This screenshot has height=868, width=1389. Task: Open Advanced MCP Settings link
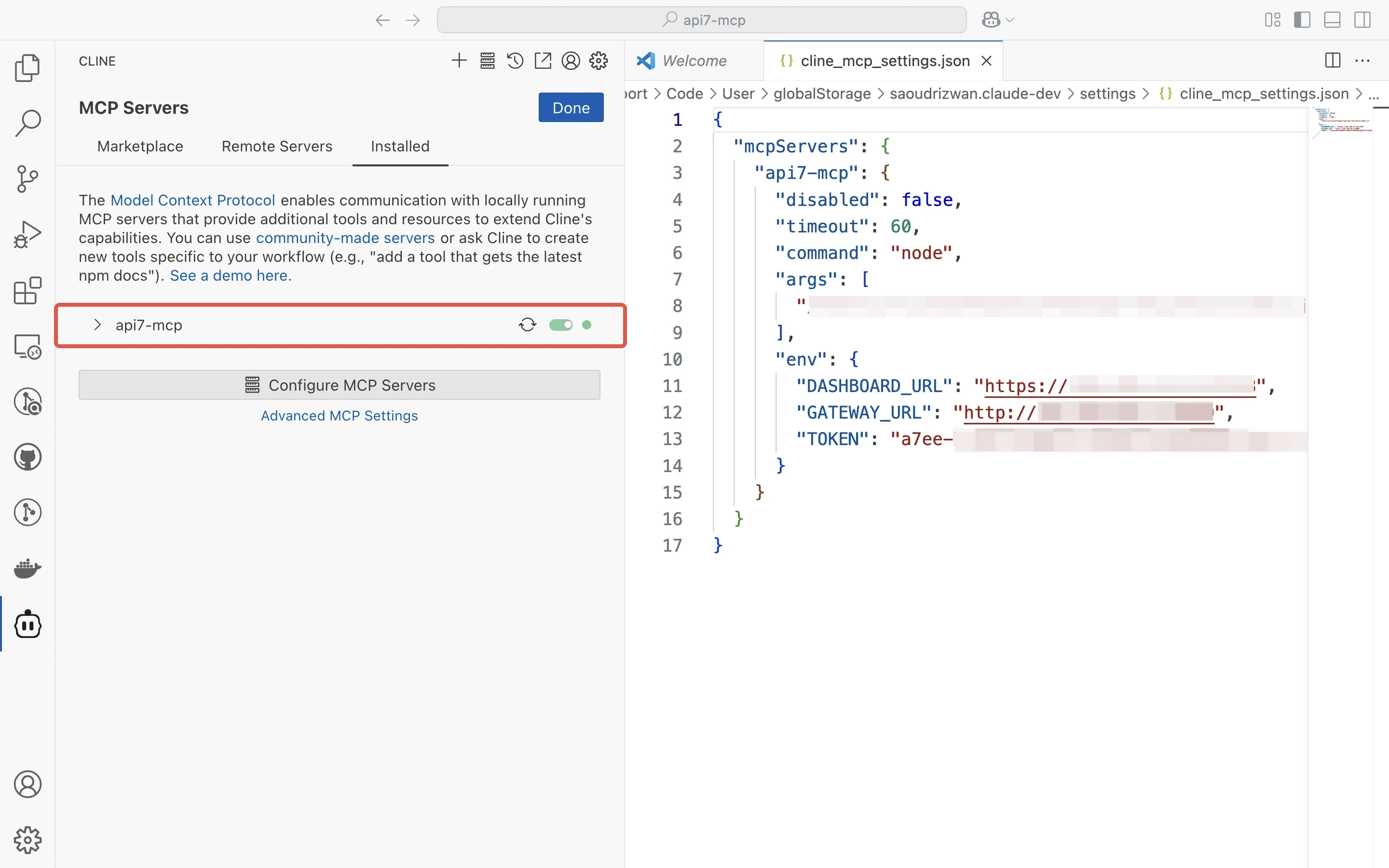tap(339, 416)
